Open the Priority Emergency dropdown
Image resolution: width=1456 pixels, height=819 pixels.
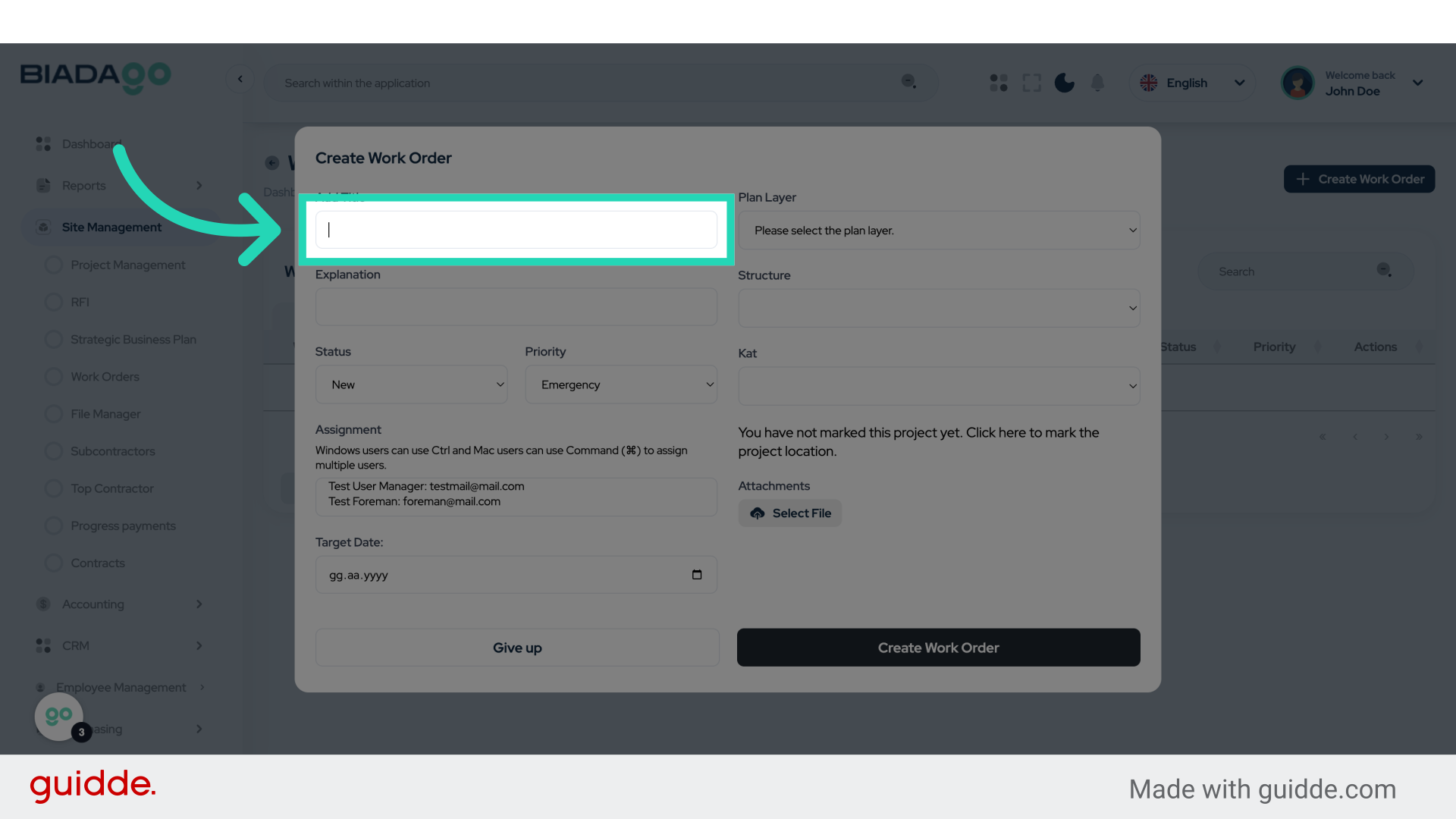click(x=620, y=385)
